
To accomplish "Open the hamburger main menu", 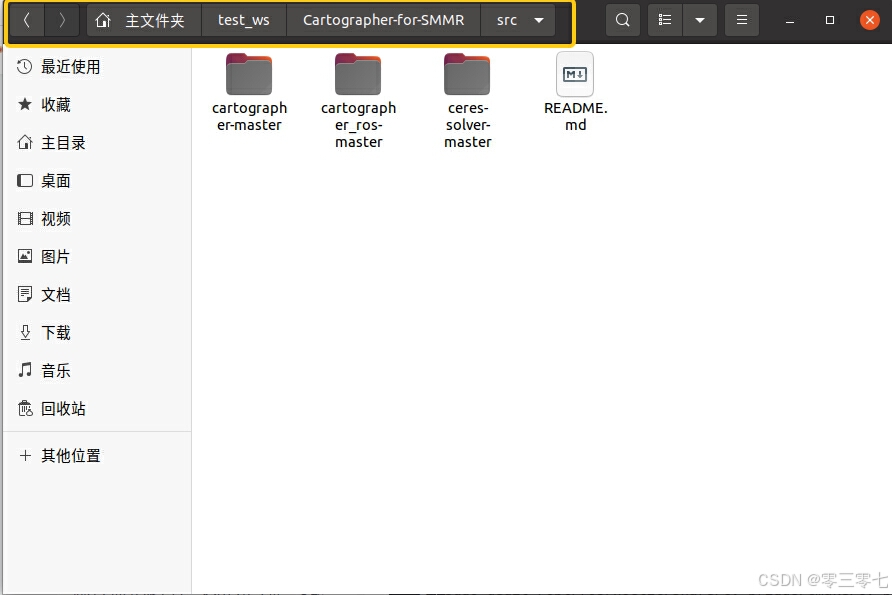I will (x=742, y=20).
